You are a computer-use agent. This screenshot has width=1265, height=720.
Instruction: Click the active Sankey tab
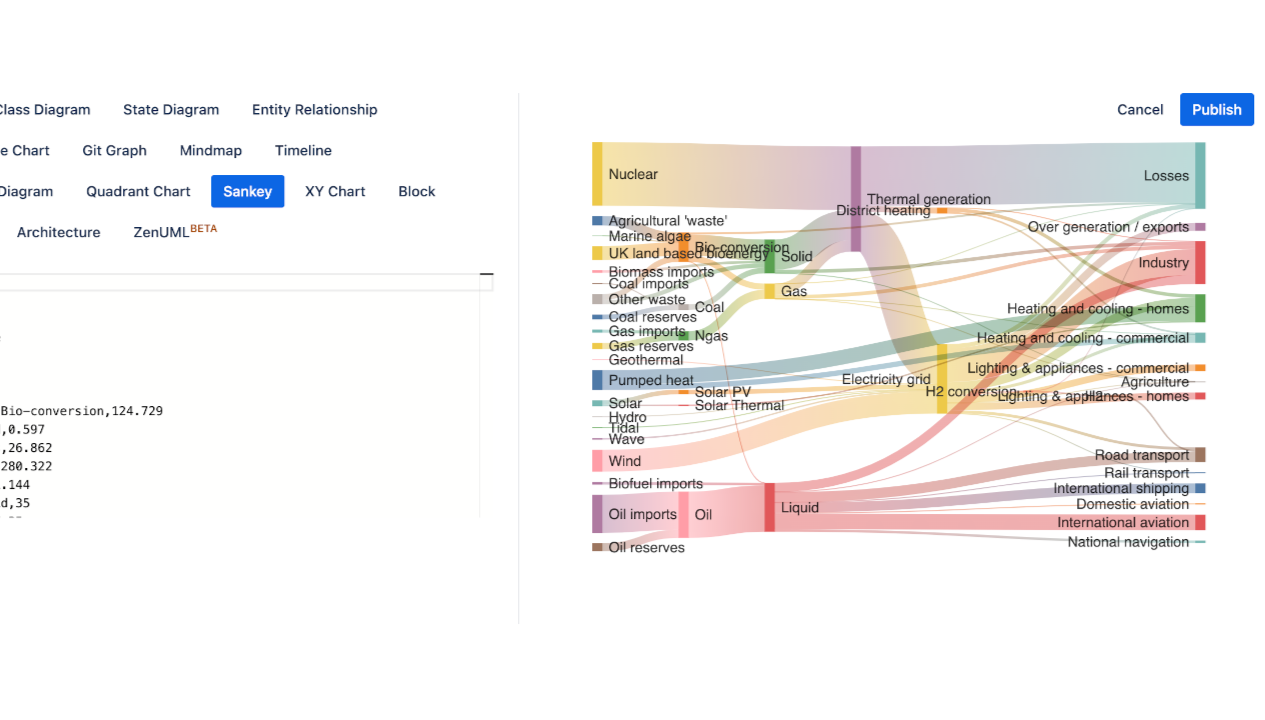pyautogui.click(x=247, y=192)
